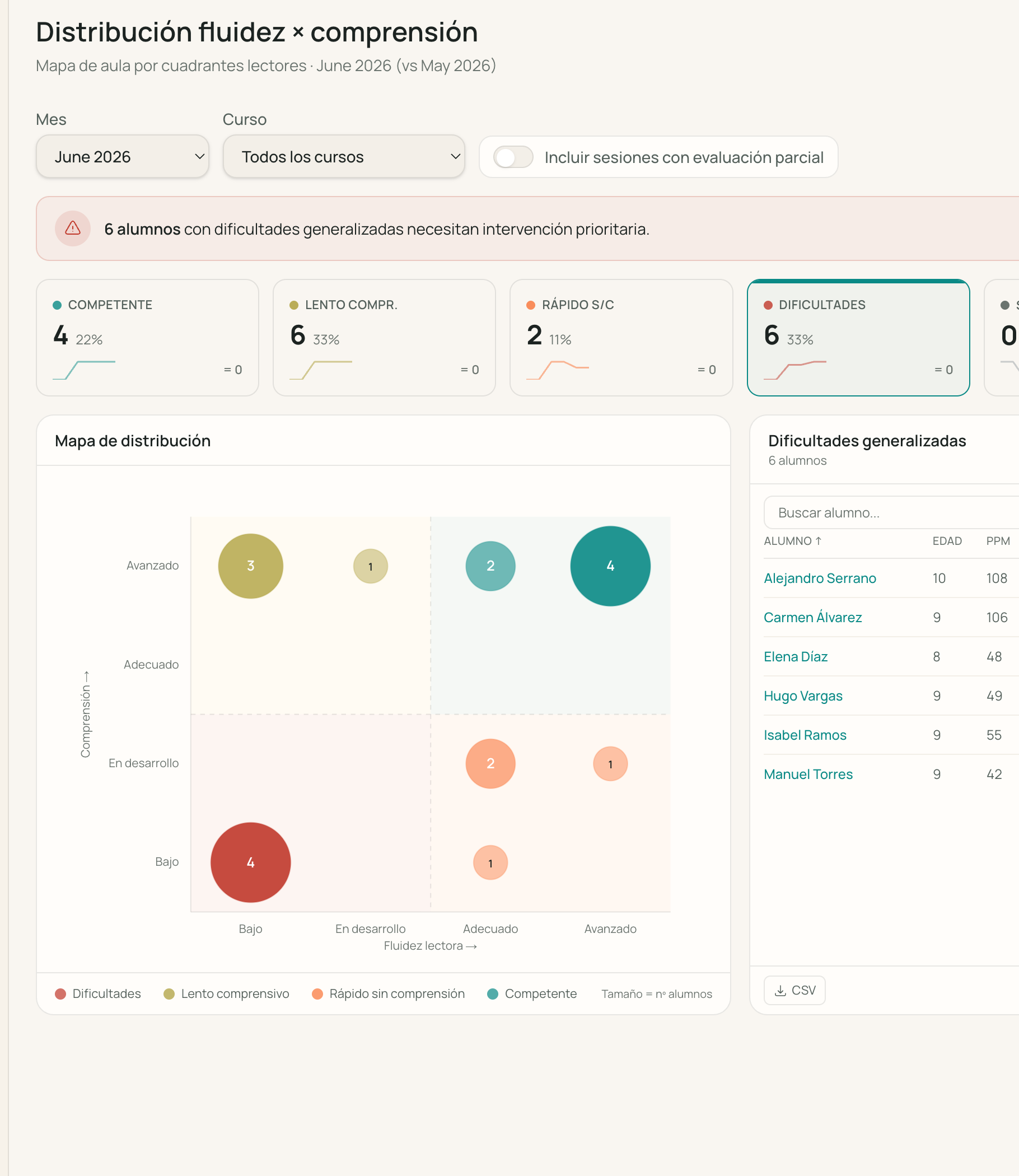1019x1176 pixels.
Task: Open the Mes dropdown showing June 2026
Action: (122, 156)
